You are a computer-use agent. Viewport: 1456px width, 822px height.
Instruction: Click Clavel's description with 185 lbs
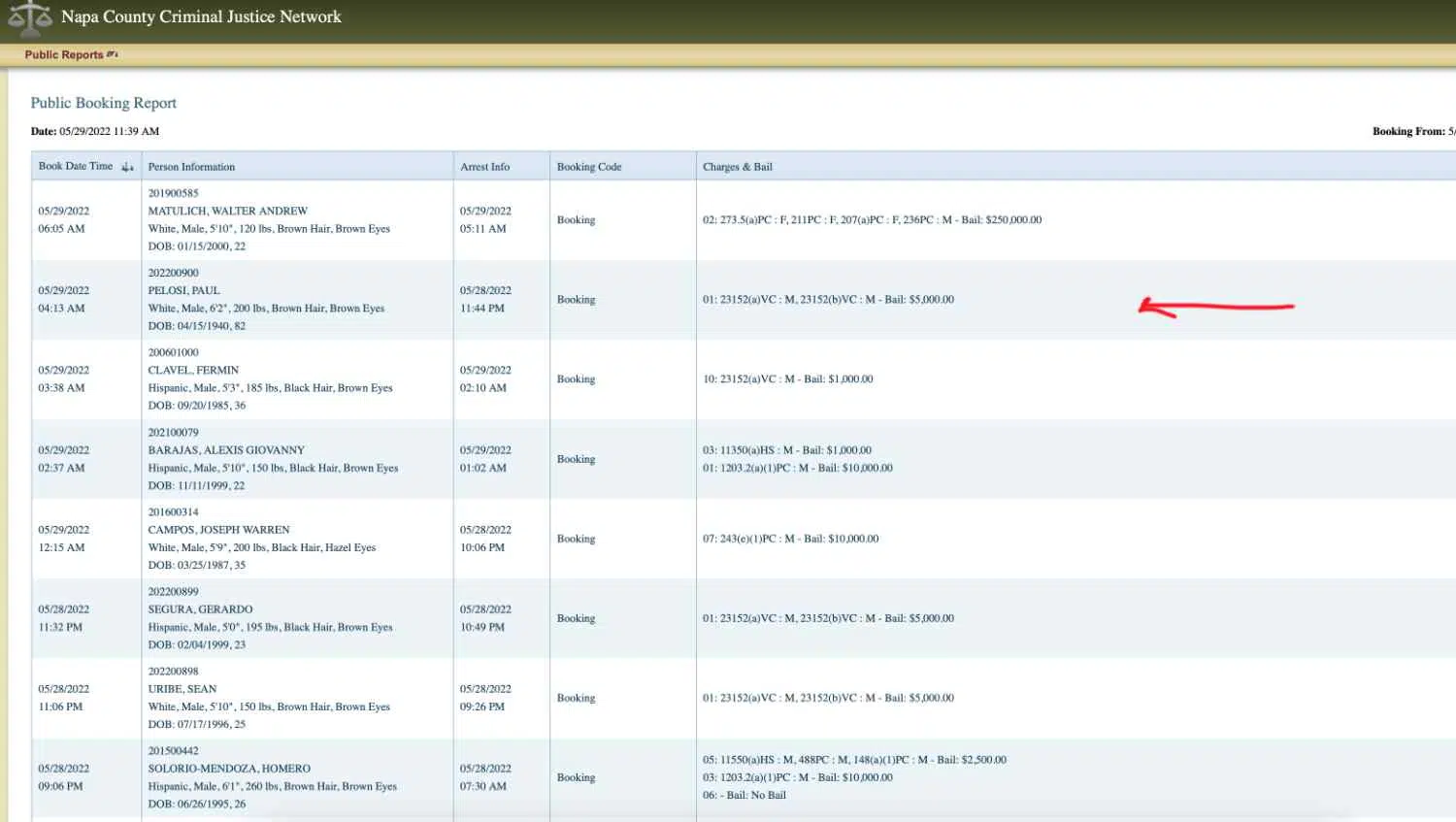(x=270, y=388)
